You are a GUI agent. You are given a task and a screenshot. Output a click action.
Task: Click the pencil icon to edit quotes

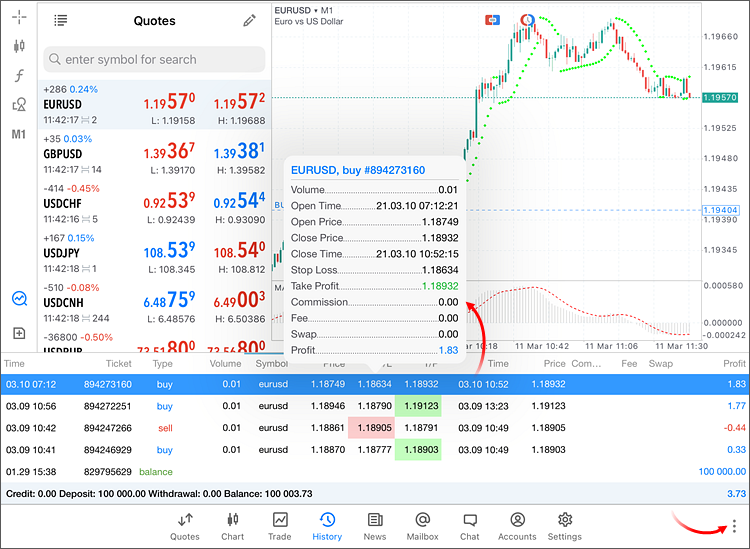pyautogui.click(x=249, y=21)
